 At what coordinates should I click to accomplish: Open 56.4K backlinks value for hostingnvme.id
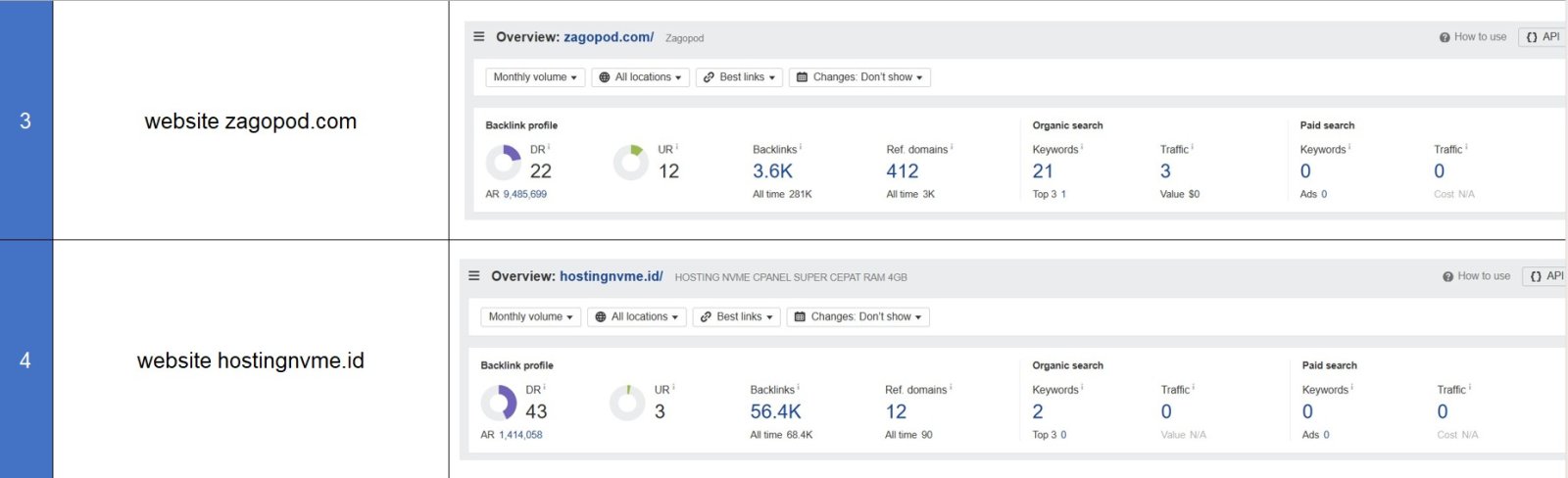tap(775, 412)
